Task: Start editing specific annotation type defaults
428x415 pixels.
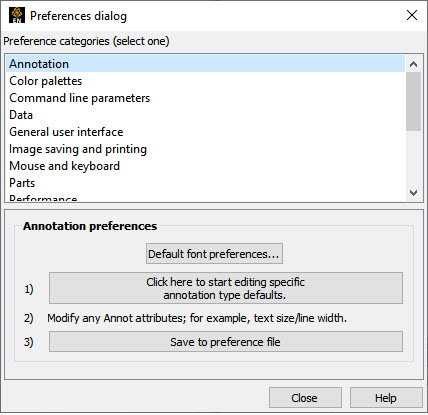Action: (226, 288)
